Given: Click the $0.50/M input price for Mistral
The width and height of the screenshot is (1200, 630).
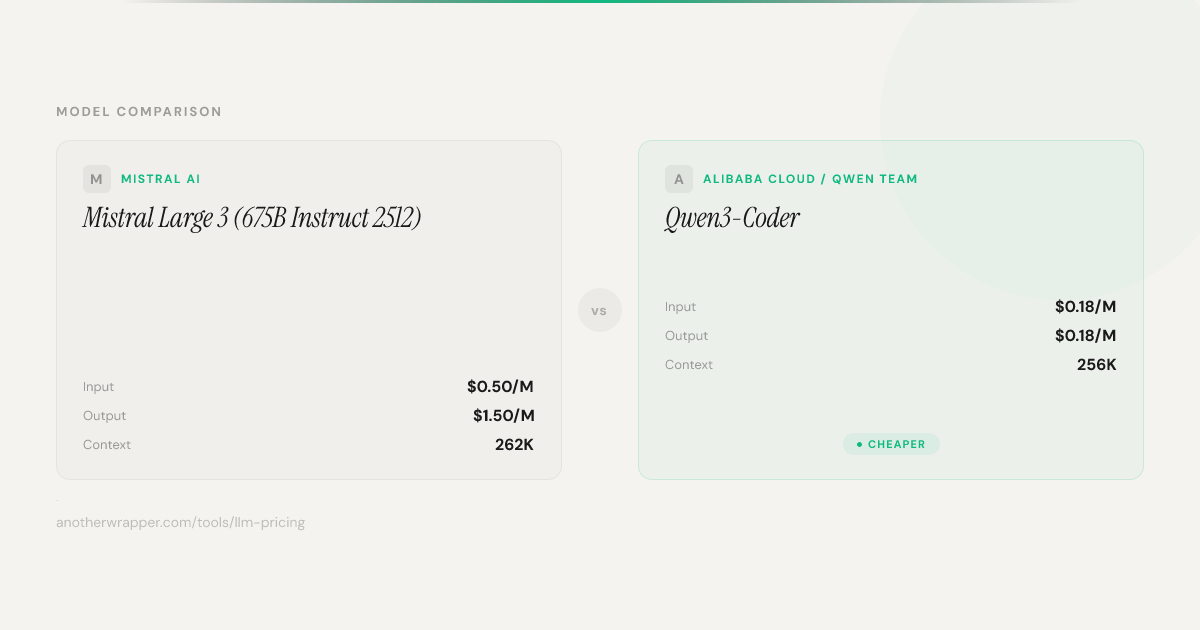Looking at the screenshot, I should click(x=500, y=387).
